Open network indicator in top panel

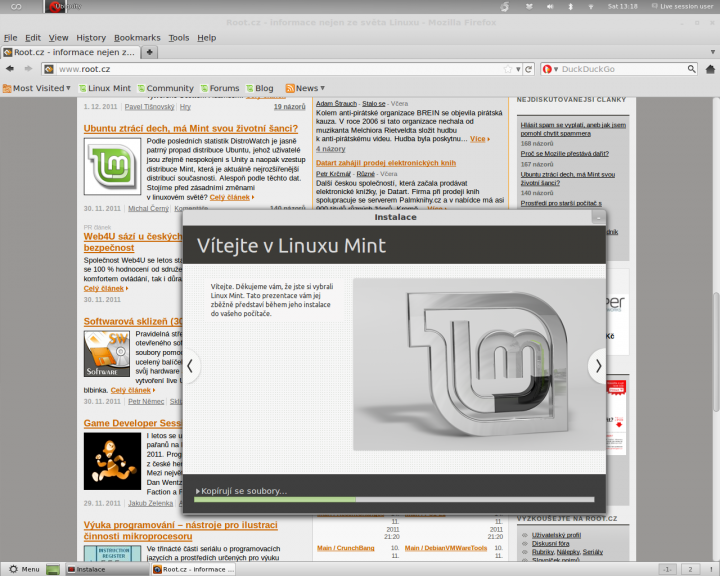pyautogui.click(x=591, y=6)
